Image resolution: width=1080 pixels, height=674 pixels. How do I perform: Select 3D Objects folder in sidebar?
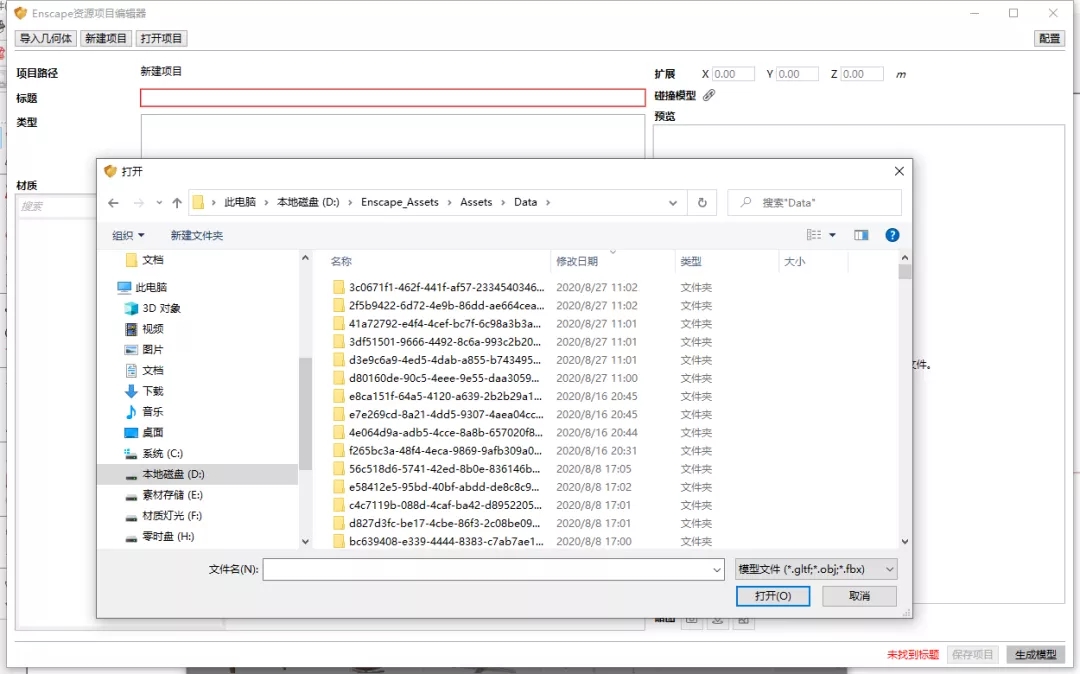(161, 308)
